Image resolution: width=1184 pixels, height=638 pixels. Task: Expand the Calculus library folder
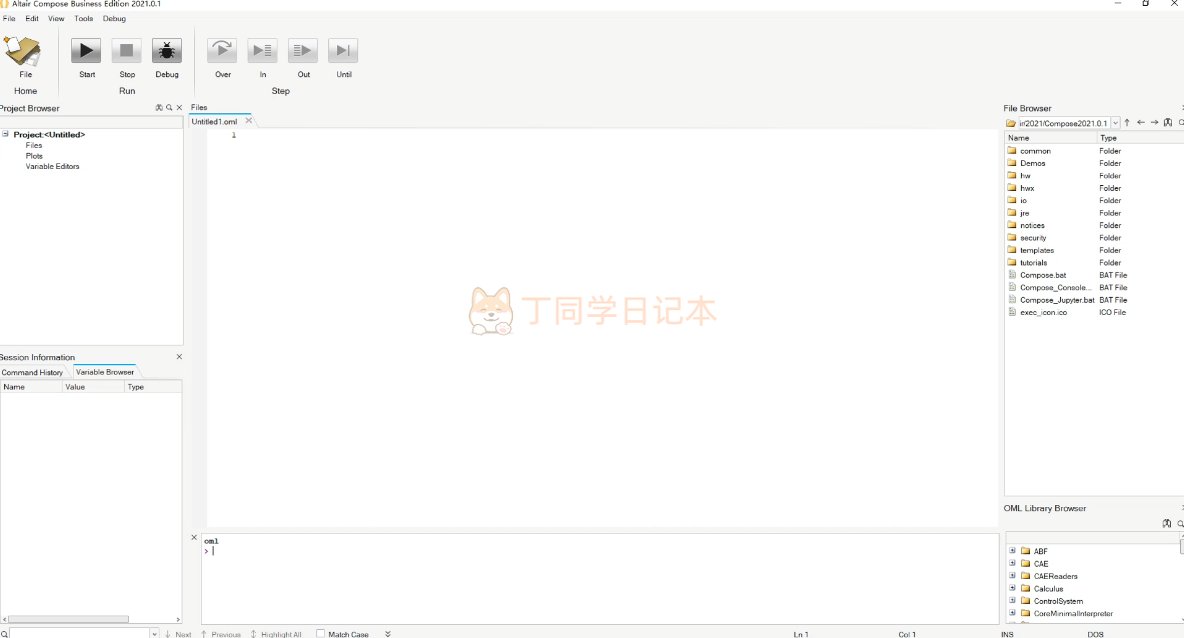[x=1013, y=587]
